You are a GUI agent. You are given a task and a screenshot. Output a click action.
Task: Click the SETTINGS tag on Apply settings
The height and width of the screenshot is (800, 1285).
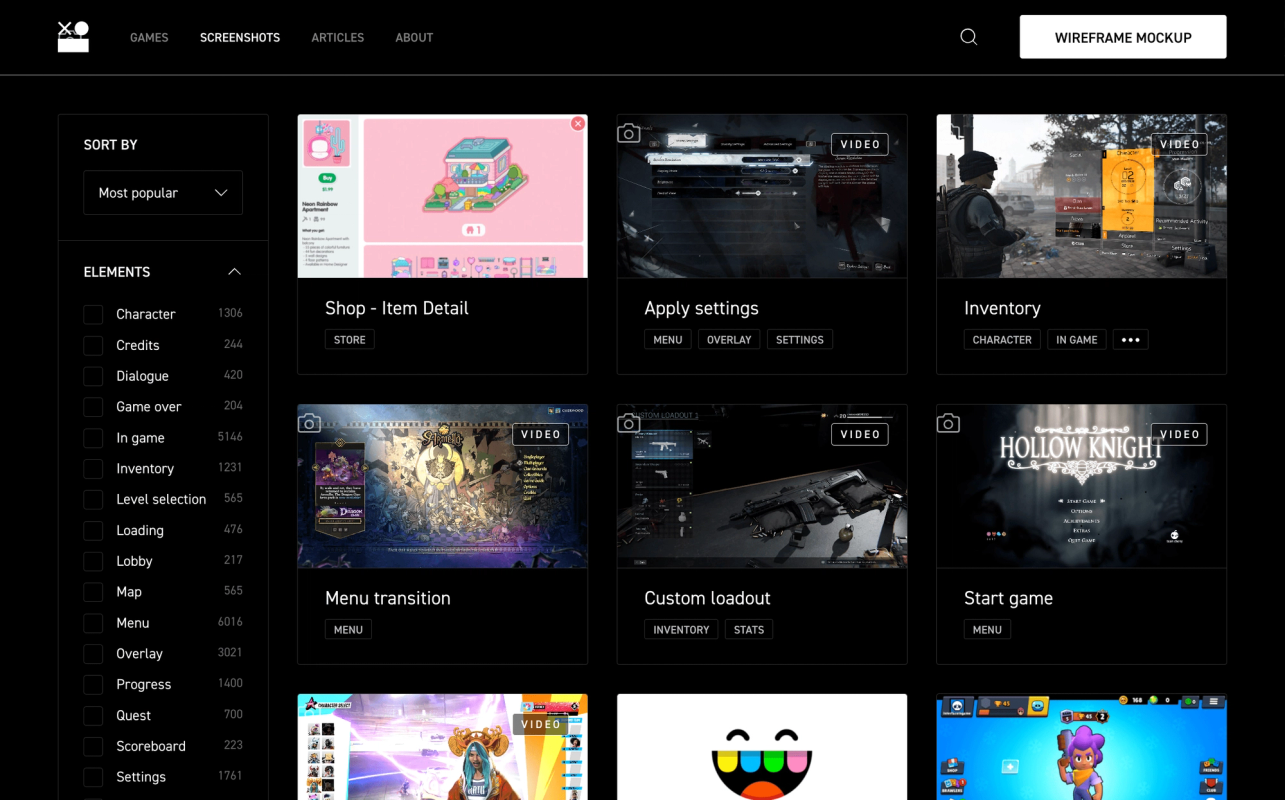[800, 340]
